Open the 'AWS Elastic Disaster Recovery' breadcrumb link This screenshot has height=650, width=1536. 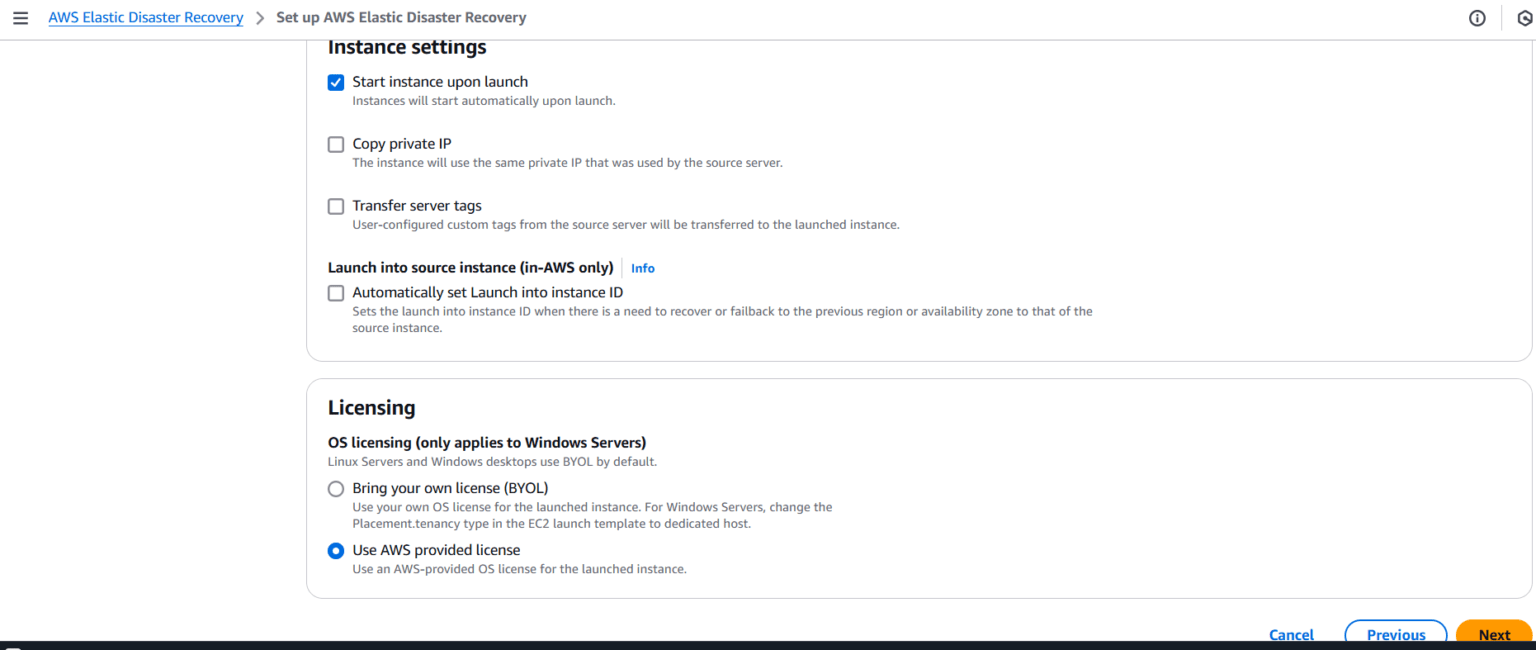[145, 17]
